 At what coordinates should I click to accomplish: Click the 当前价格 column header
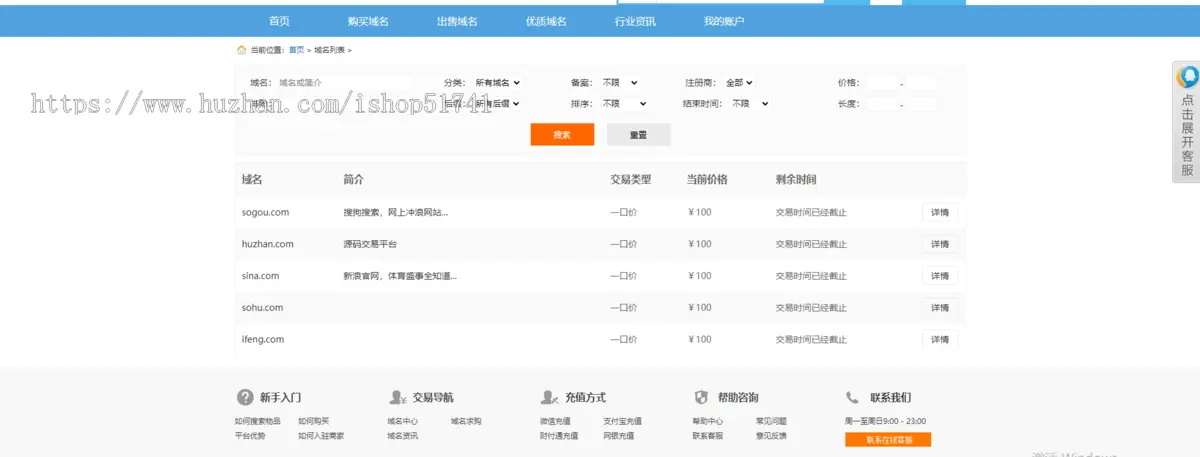707,180
